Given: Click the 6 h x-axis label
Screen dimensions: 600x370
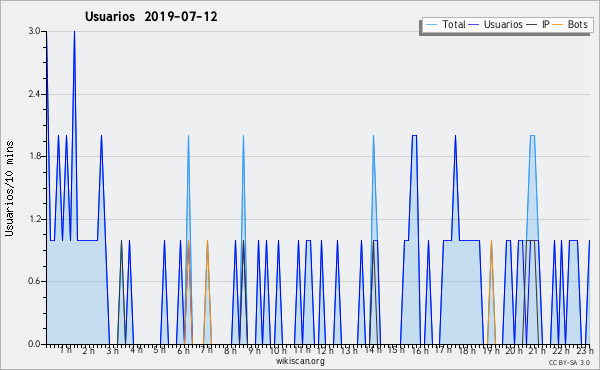Looking at the screenshot, I should click(x=183, y=351).
